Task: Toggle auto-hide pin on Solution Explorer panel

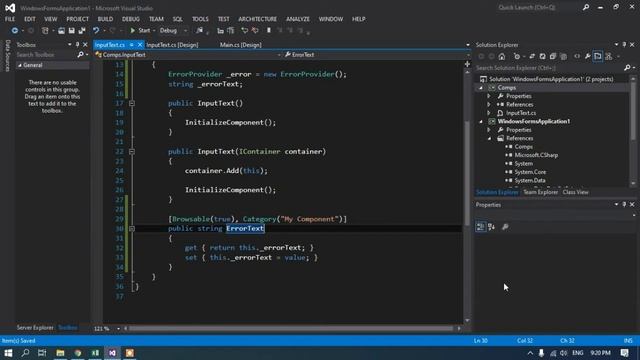Action: 624,45
